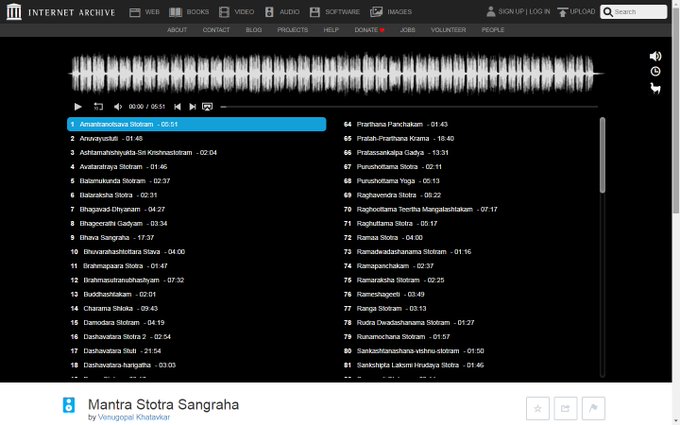Open the Audio section icon

pos(269,12)
